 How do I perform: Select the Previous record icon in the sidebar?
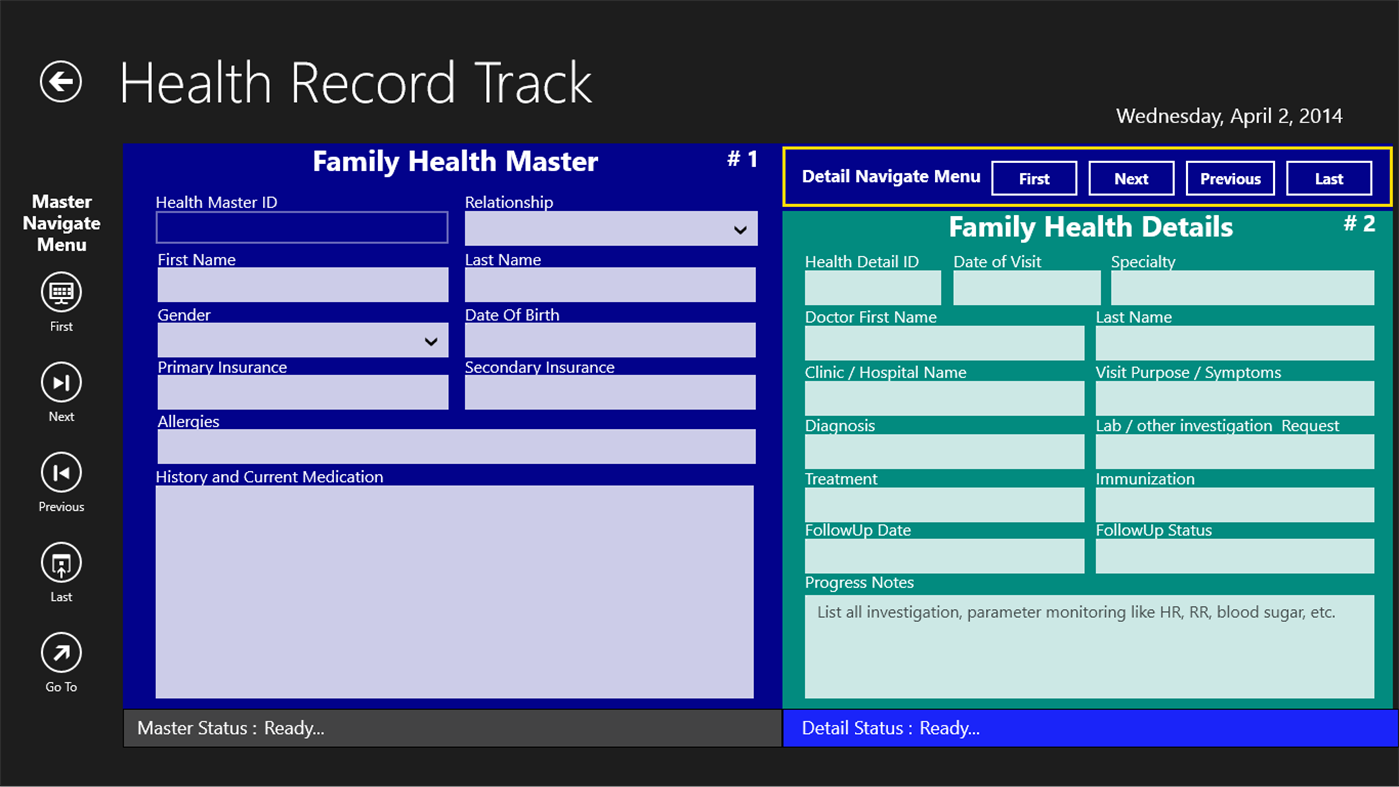tap(61, 473)
